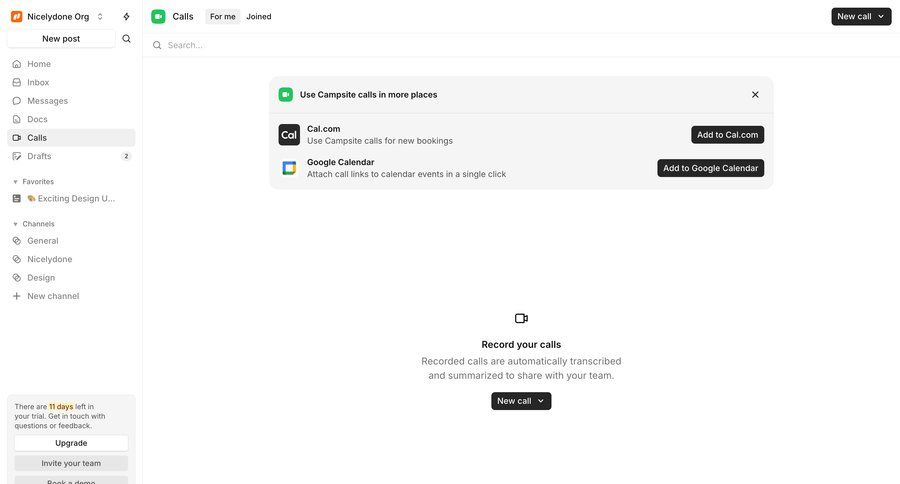900x484 pixels.
Task: Collapse the Channels section triangle
Action: click(15, 224)
